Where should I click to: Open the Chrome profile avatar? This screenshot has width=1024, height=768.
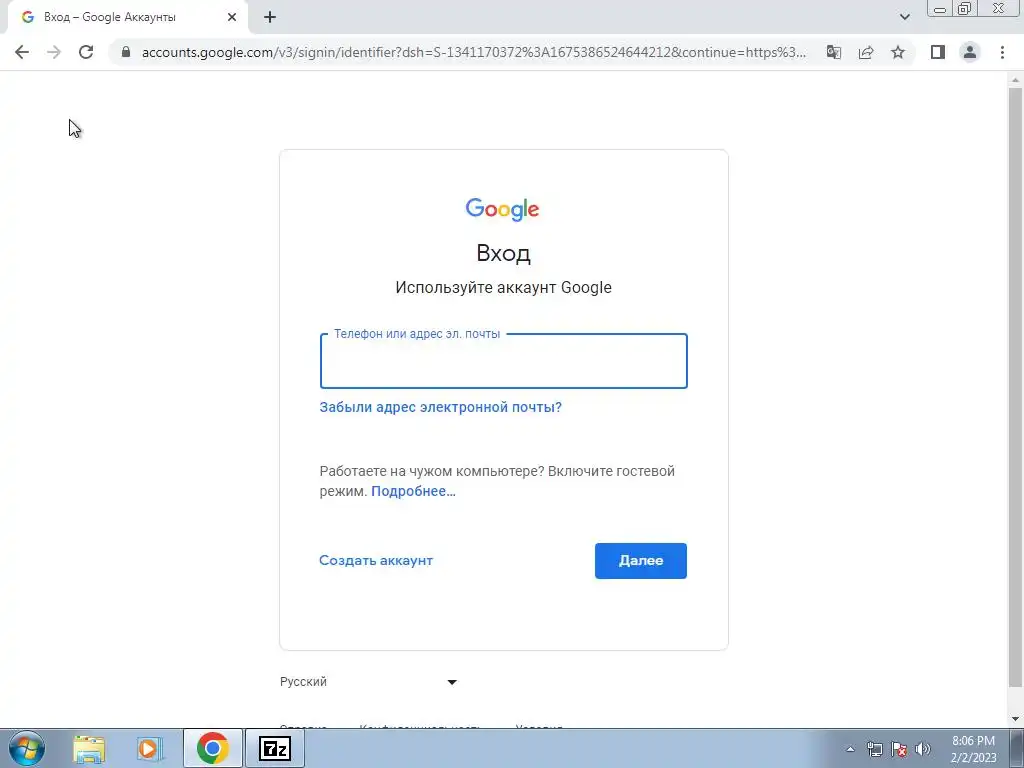(x=970, y=52)
